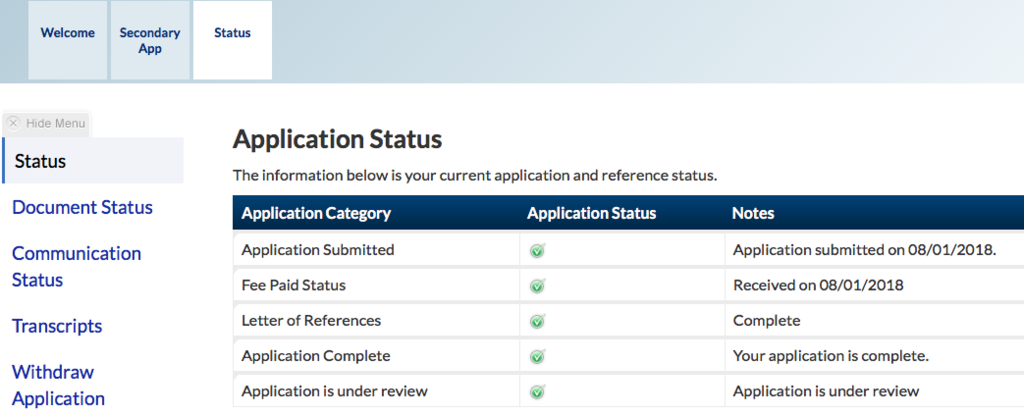Click the under review row check icon
1024x415 pixels.
coord(537,391)
